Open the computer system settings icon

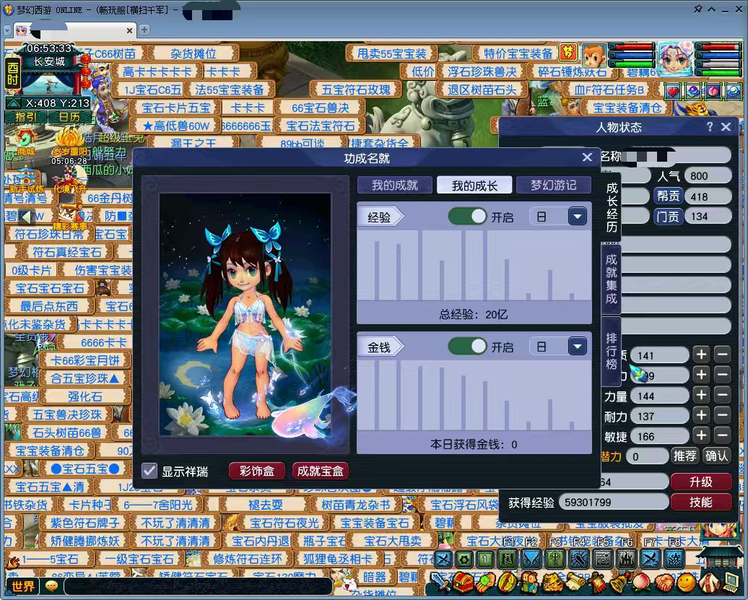pyautogui.click(x=732, y=582)
